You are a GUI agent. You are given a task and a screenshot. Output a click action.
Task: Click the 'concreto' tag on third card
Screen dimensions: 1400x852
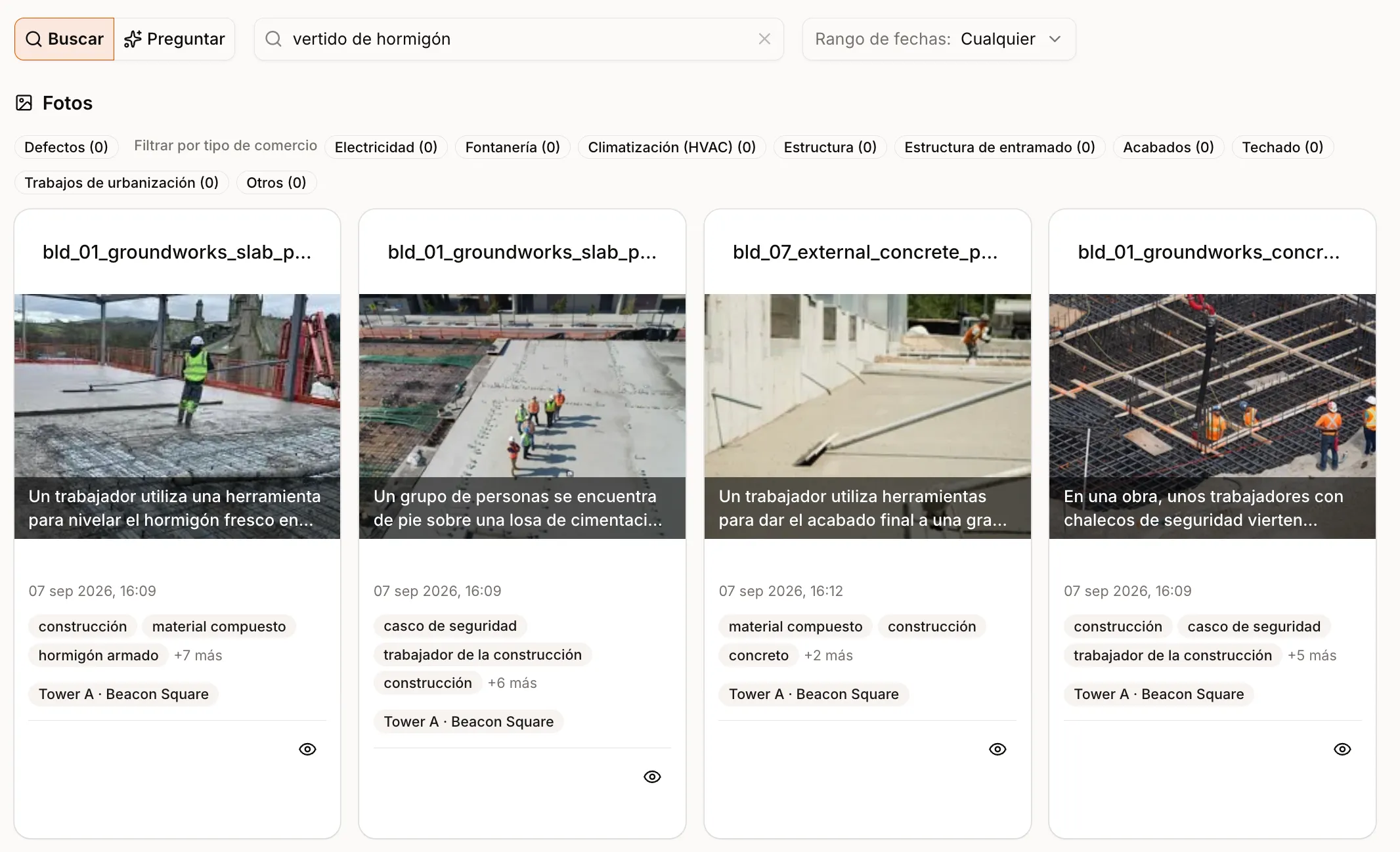pyautogui.click(x=758, y=655)
